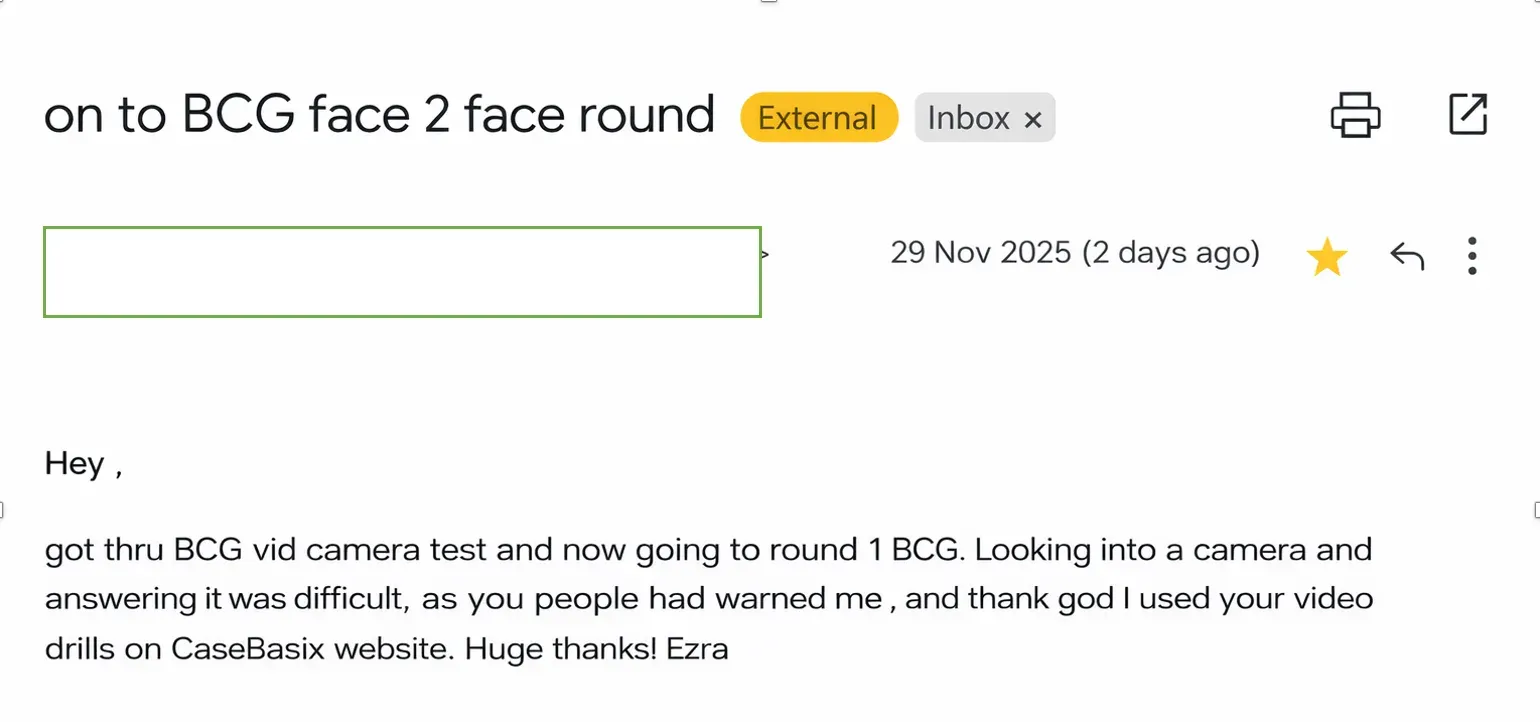
Task: Select the grey Inbox label chip
Action: click(x=968, y=118)
